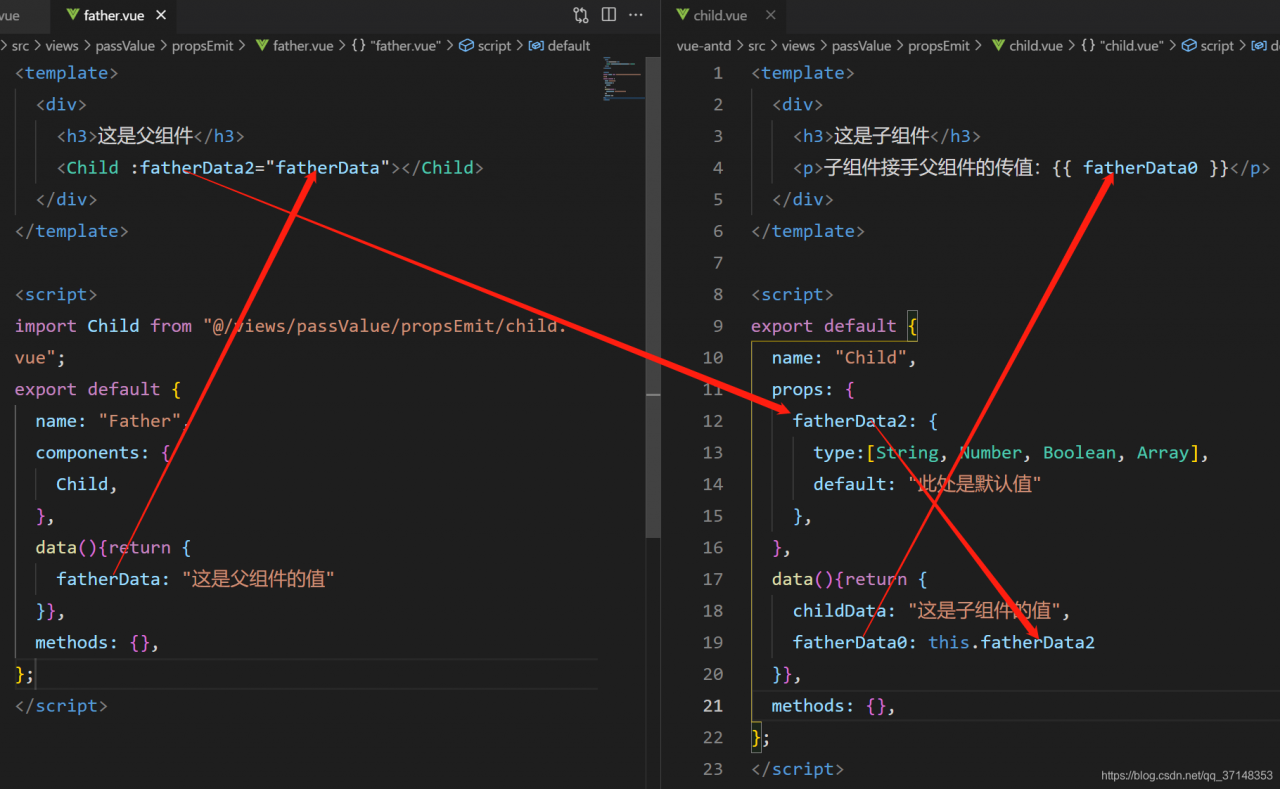Click the props: { line in child.vue
1280x789 pixels.
tap(813, 389)
